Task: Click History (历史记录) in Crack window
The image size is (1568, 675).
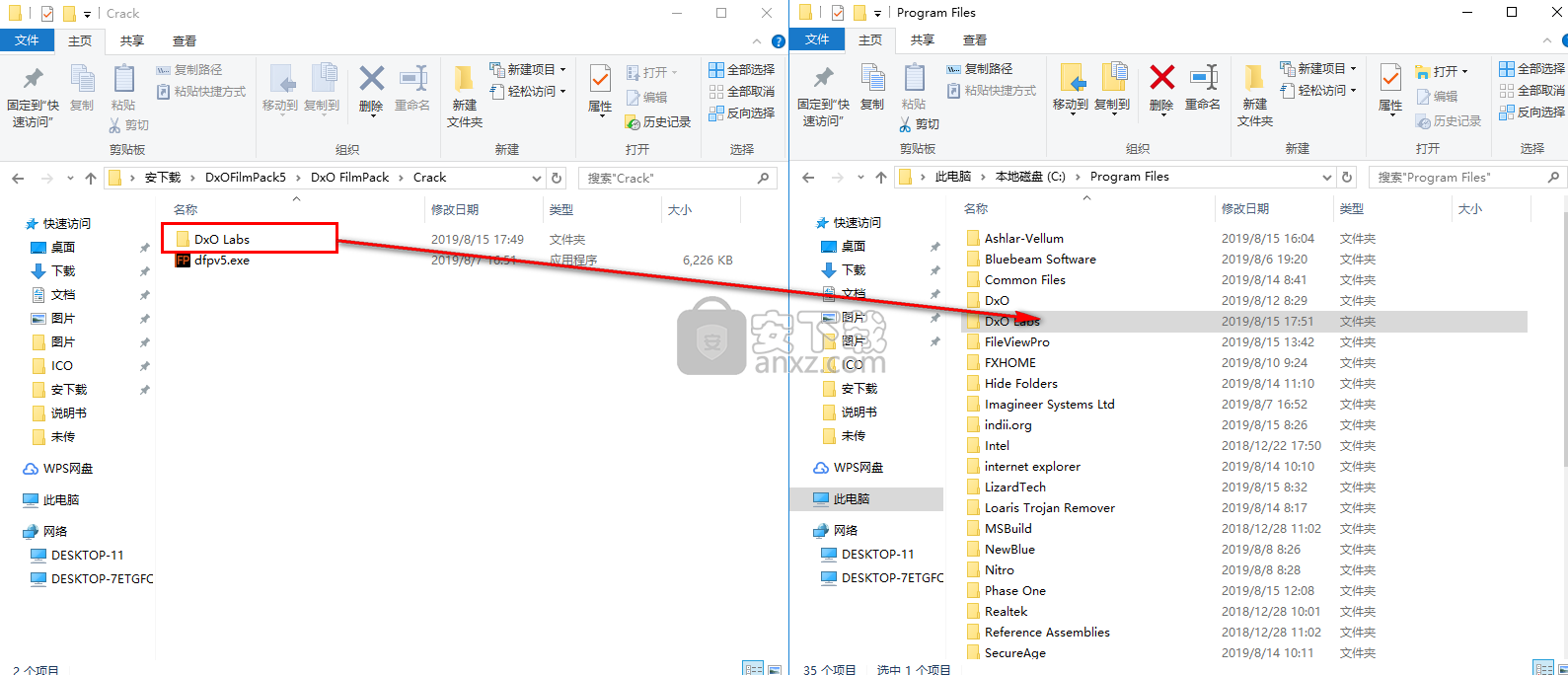Action: coord(658,122)
